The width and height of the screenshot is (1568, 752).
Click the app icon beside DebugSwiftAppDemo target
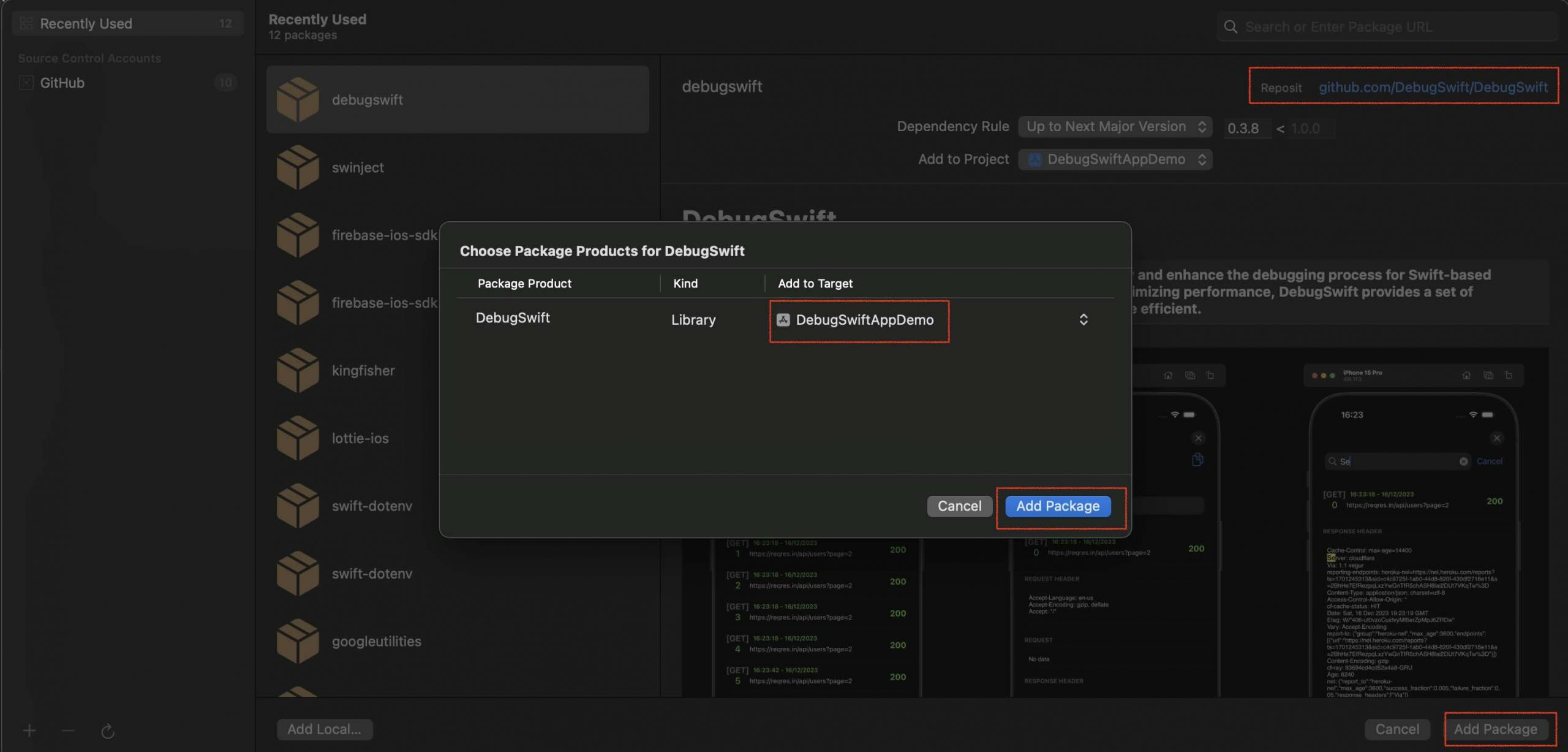pyautogui.click(x=783, y=319)
